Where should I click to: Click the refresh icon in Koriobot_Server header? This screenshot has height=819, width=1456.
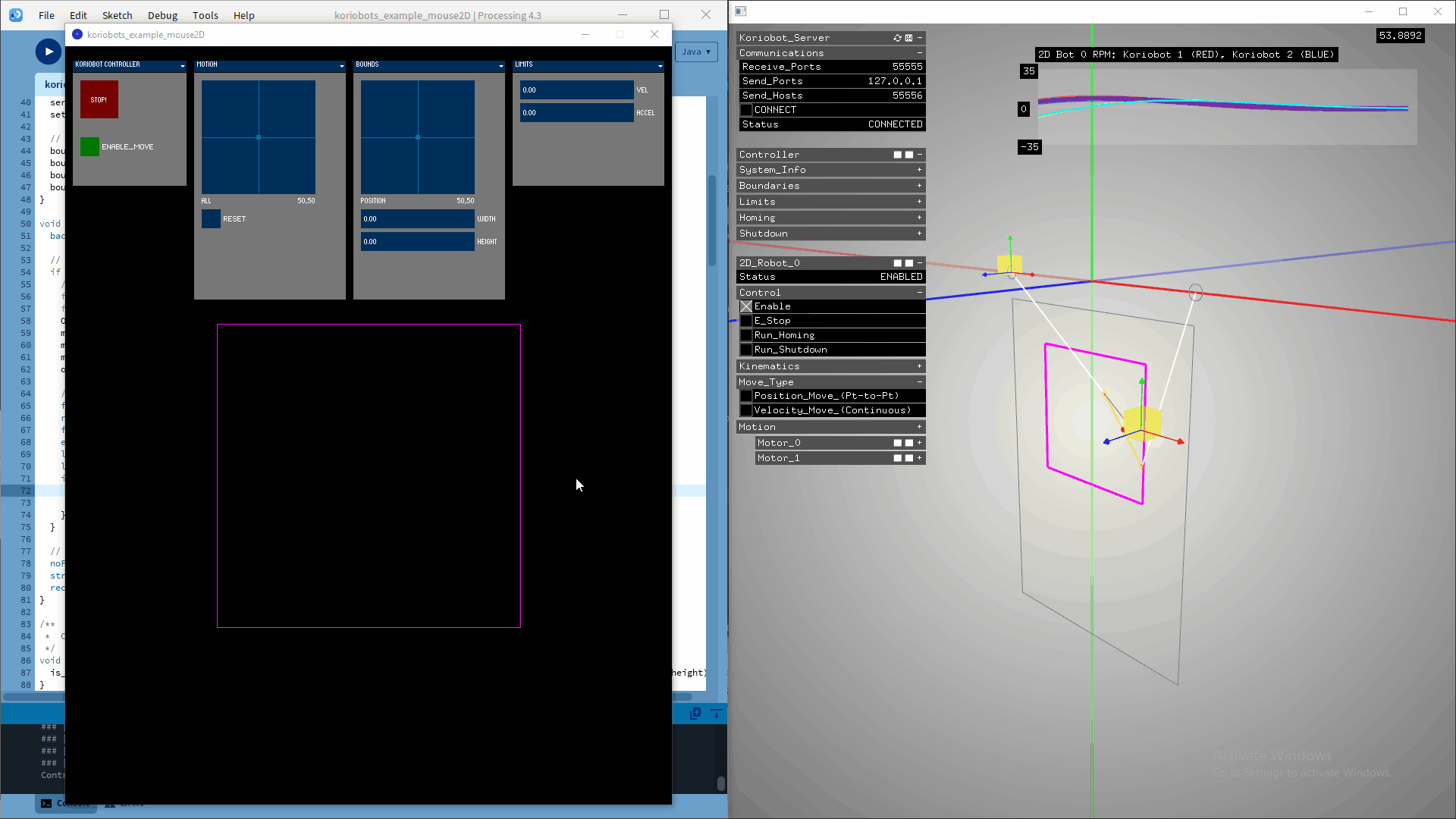pos(898,38)
